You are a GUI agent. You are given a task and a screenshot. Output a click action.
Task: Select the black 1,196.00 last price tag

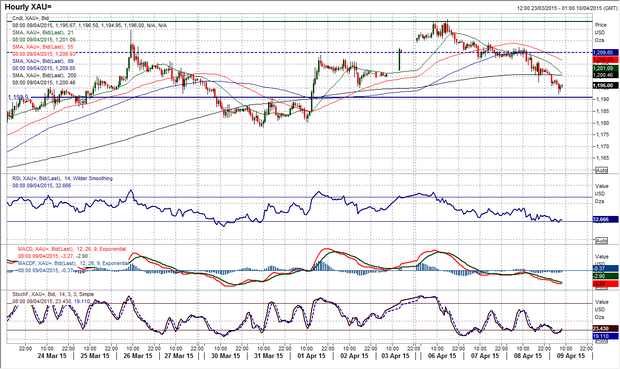pyautogui.click(x=605, y=85)
